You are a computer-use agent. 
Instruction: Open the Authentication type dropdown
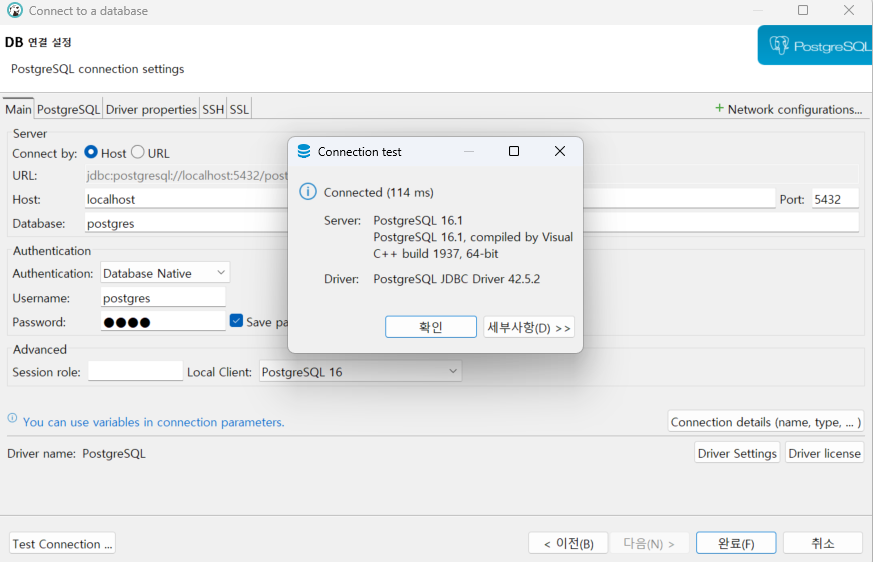click(165, 273)
